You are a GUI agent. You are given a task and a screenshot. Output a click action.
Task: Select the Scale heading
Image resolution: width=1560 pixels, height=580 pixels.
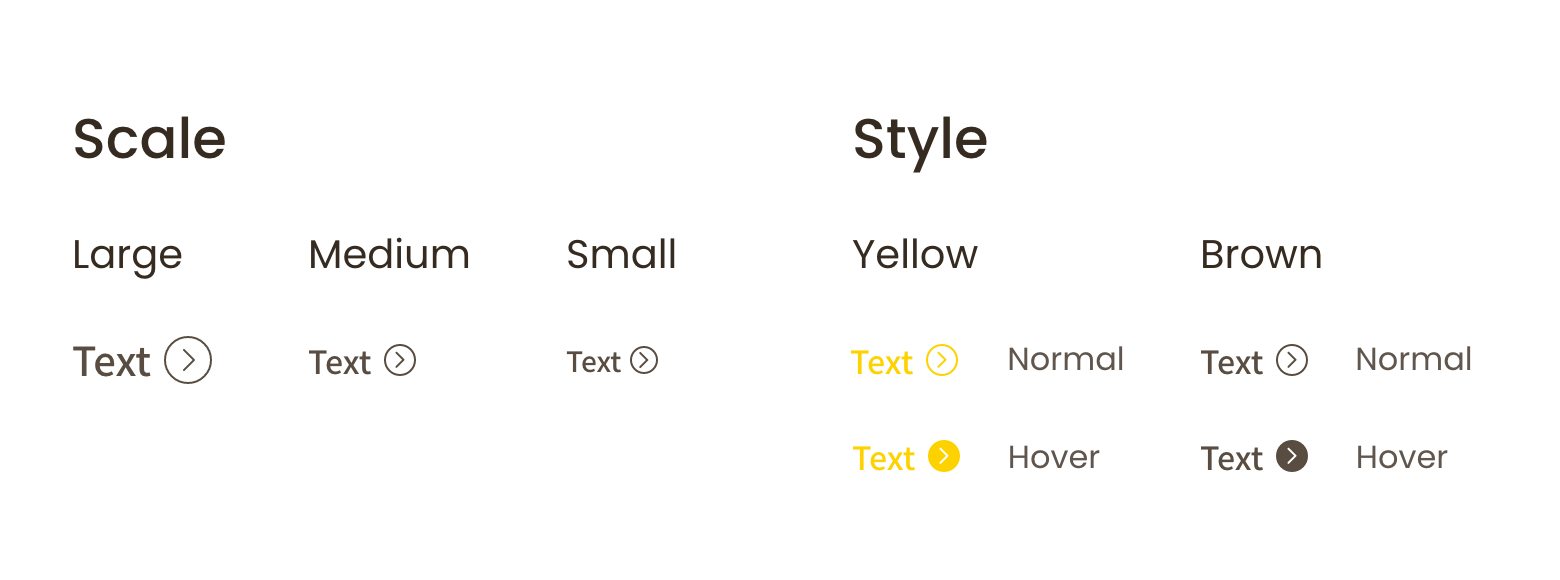coord(150,138)
